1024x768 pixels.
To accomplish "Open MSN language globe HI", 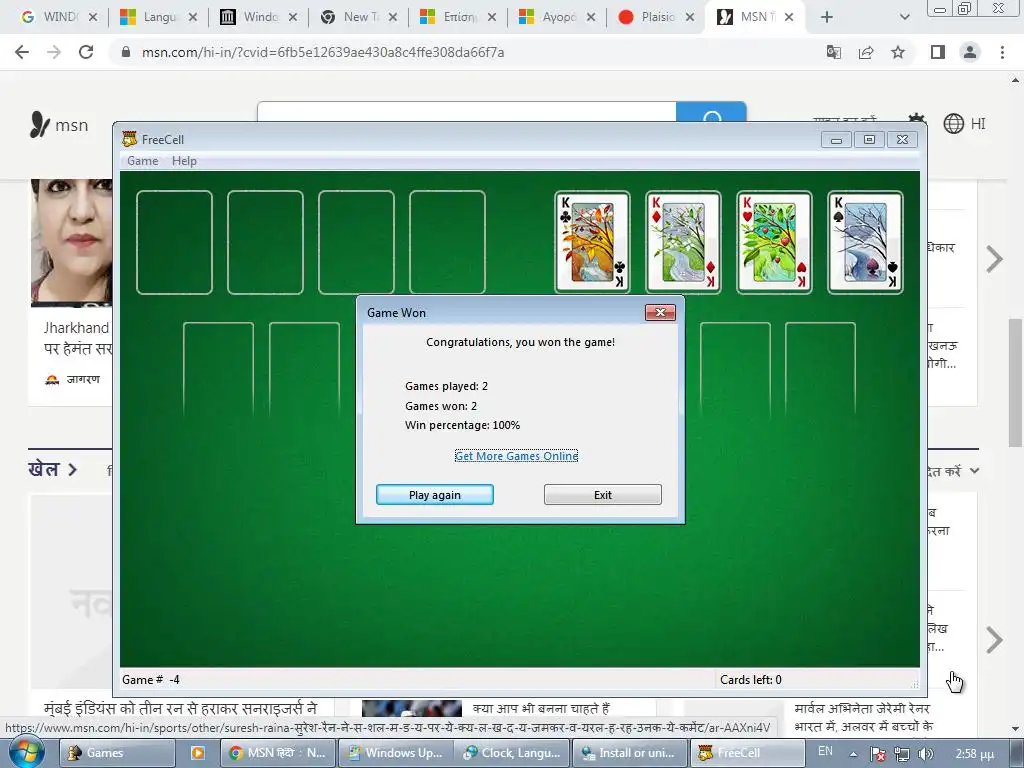I will [965, 123].
